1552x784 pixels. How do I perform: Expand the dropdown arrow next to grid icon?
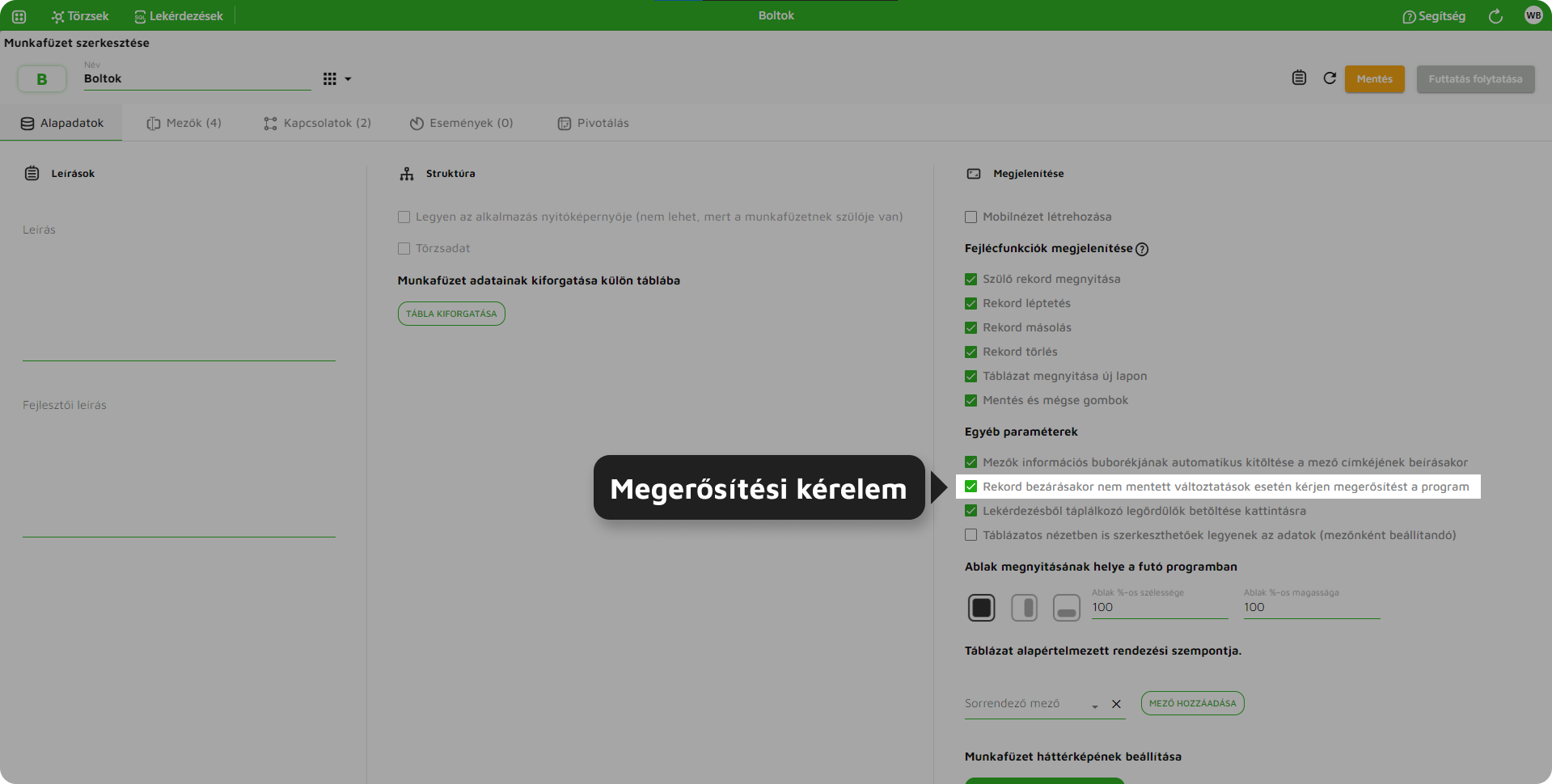pyautogui.click(x=348, y=79)
